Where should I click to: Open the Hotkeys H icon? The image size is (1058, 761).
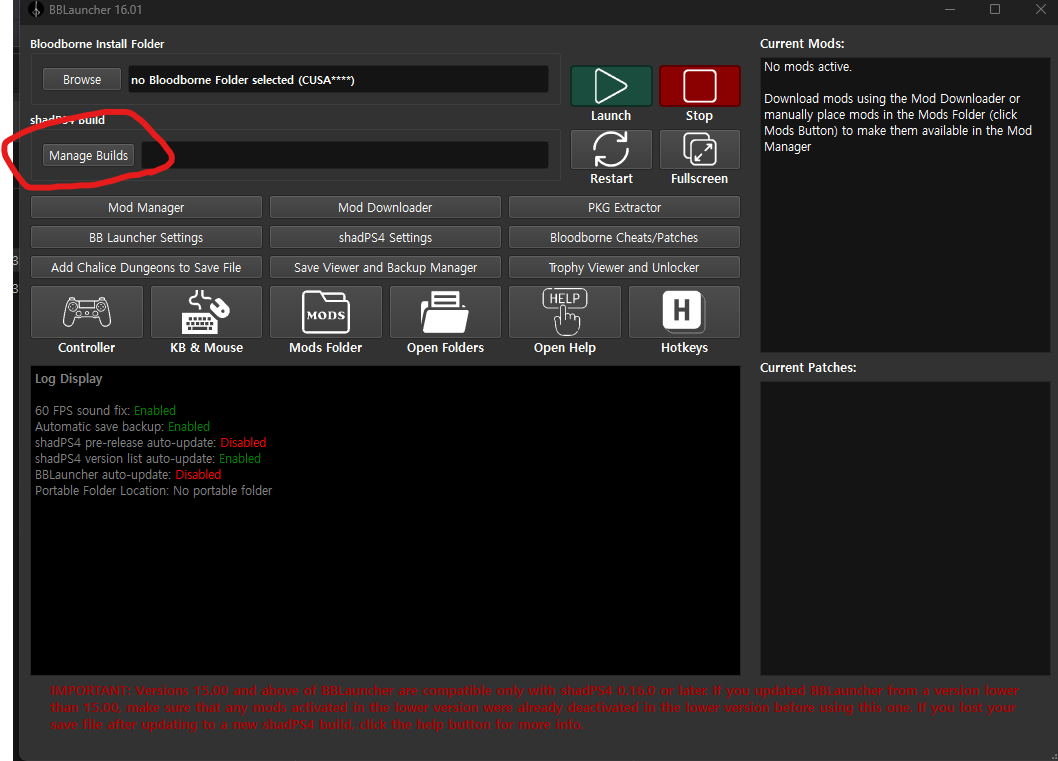pos(684,312)
